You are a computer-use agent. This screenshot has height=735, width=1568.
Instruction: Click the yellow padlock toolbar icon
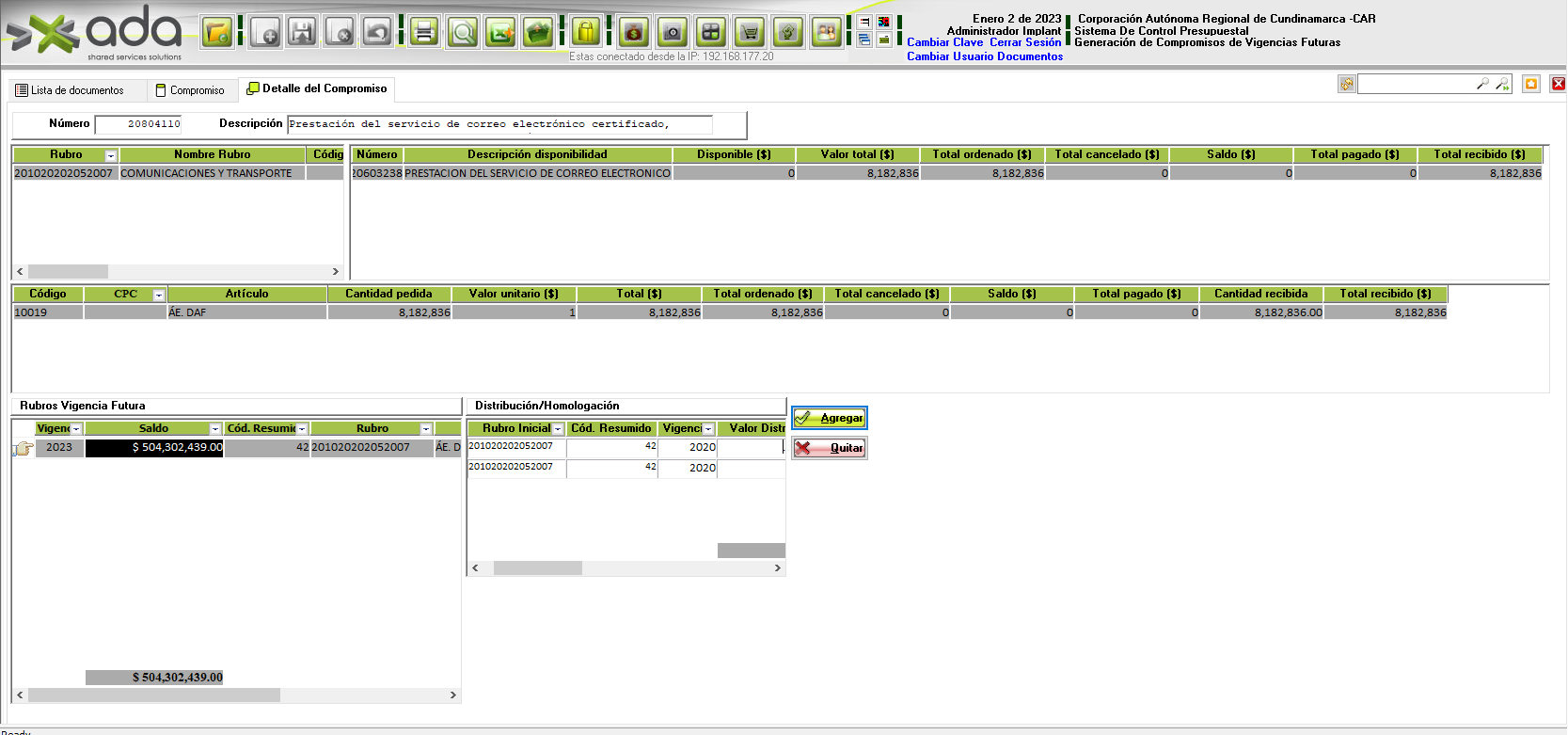click(585, 33)
